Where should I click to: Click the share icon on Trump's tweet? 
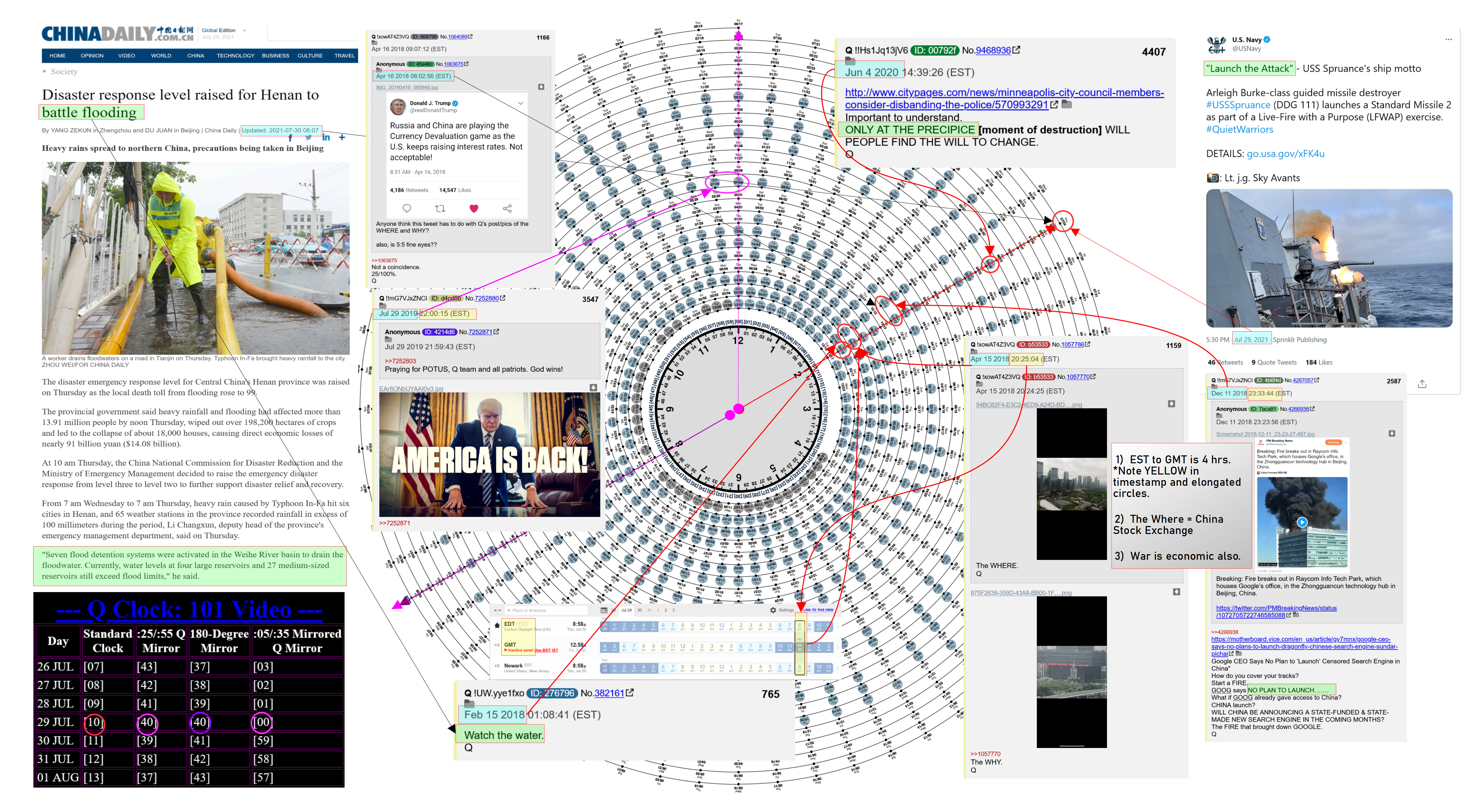click(x=507, y=209)
